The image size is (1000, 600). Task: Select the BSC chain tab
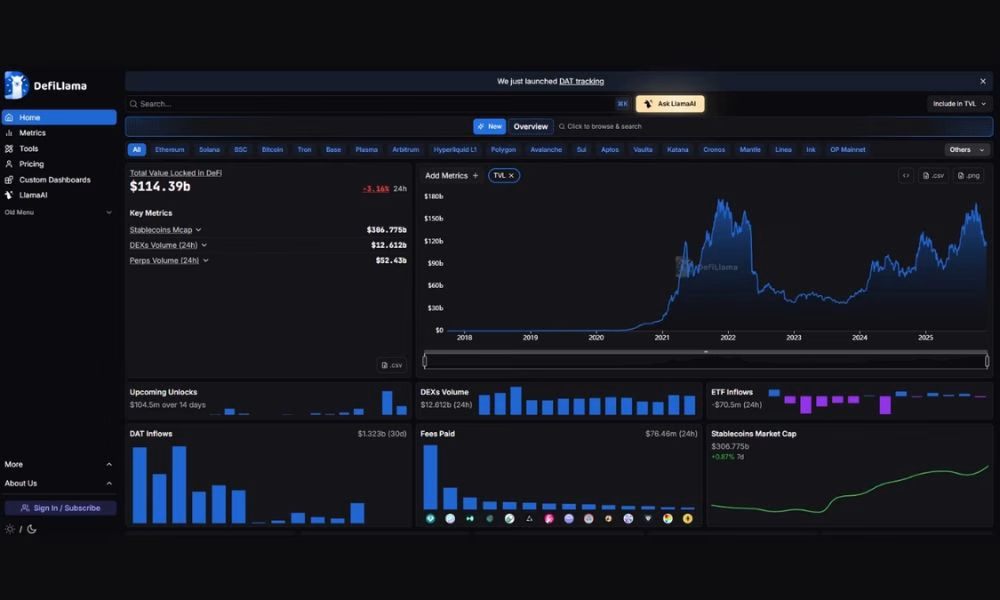pos(240,150)
